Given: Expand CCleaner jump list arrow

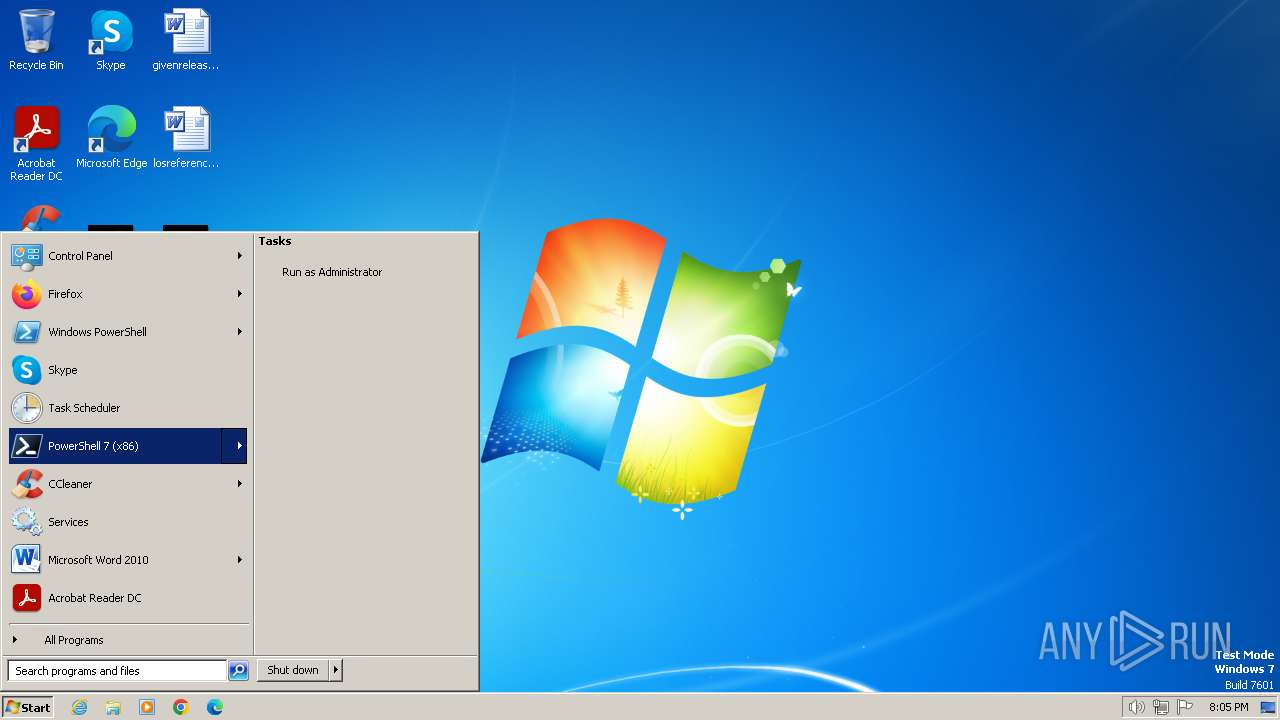Looking at the screenshot, I should tap(239, 484).
